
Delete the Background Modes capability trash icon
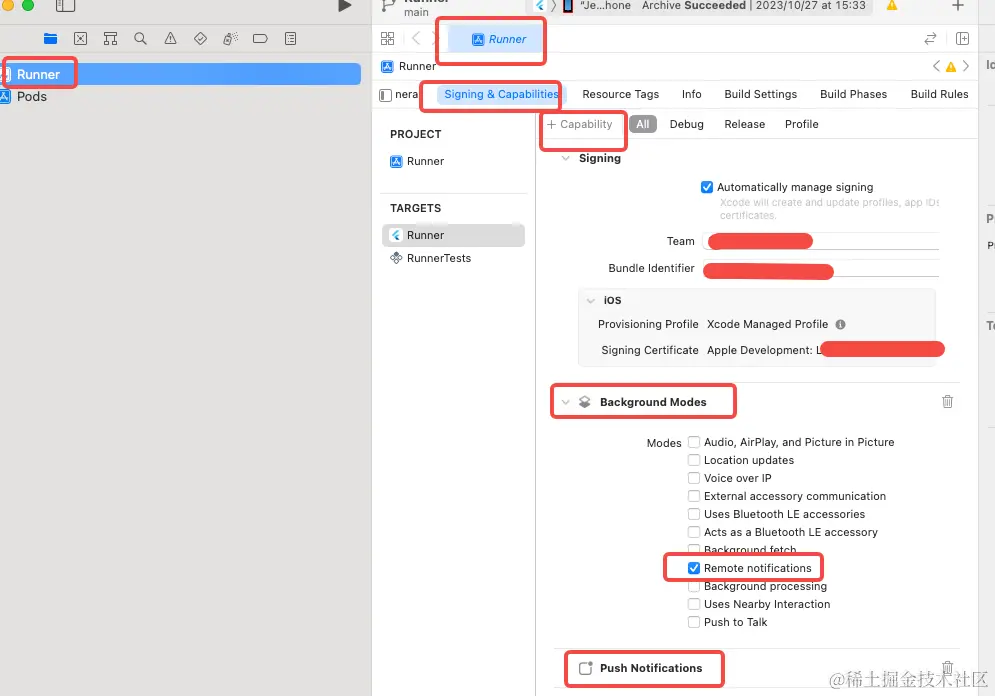(947, 402)
